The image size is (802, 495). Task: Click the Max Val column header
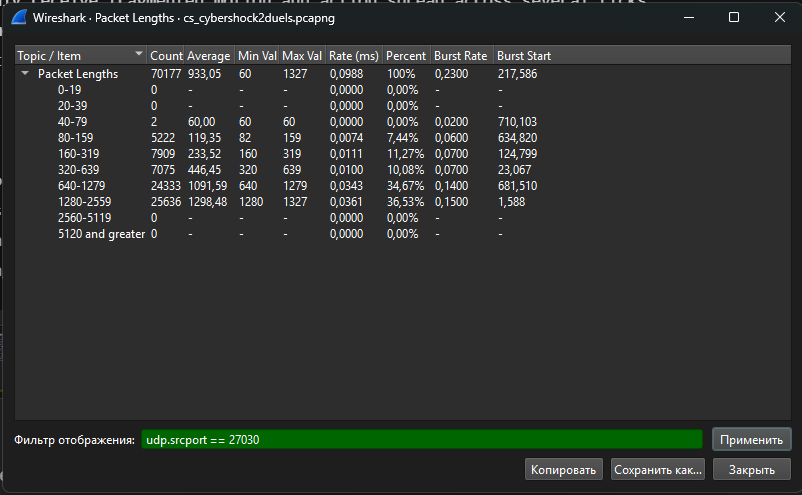[303, 56]
